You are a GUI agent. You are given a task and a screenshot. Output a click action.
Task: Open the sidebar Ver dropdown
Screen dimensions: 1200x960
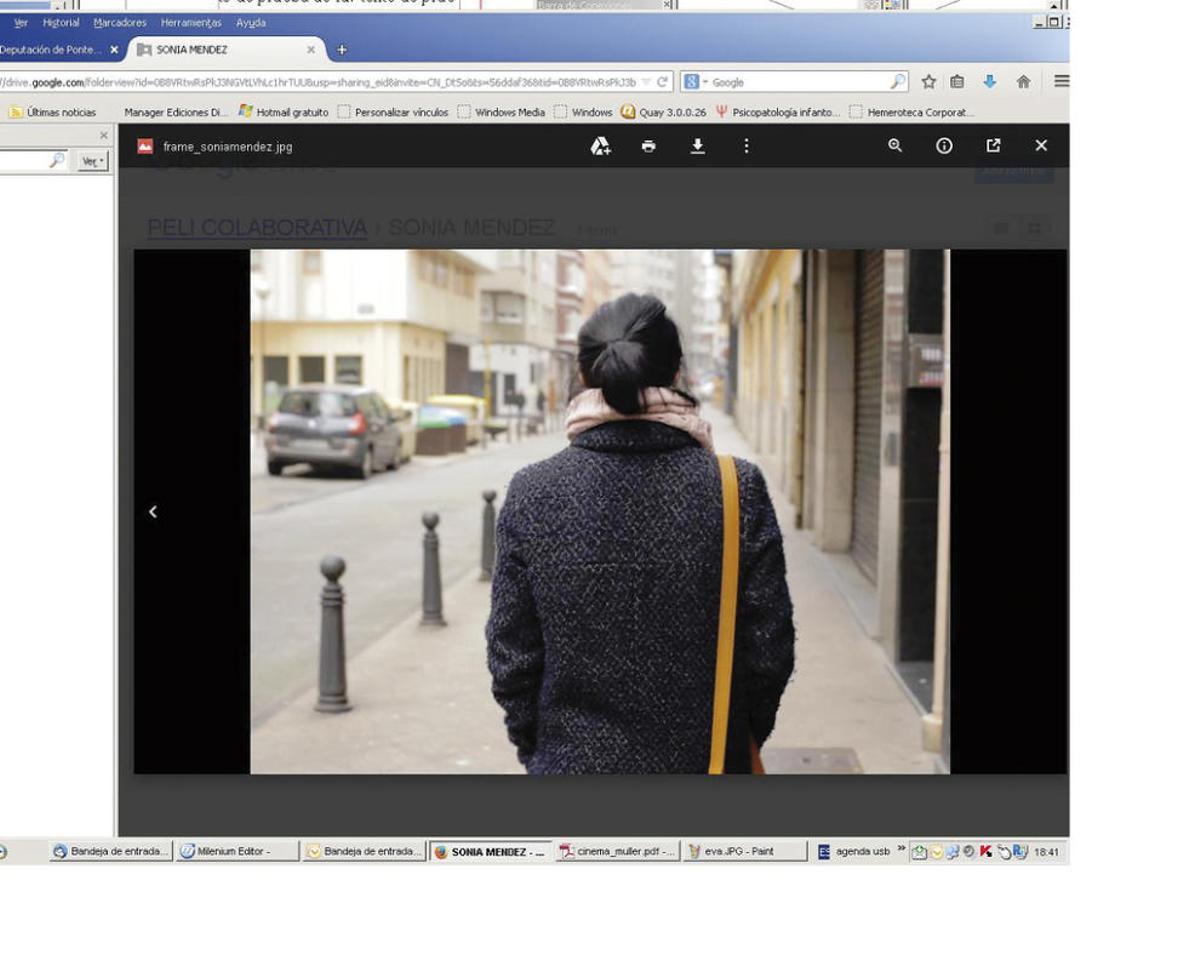(x=93, y=160)
